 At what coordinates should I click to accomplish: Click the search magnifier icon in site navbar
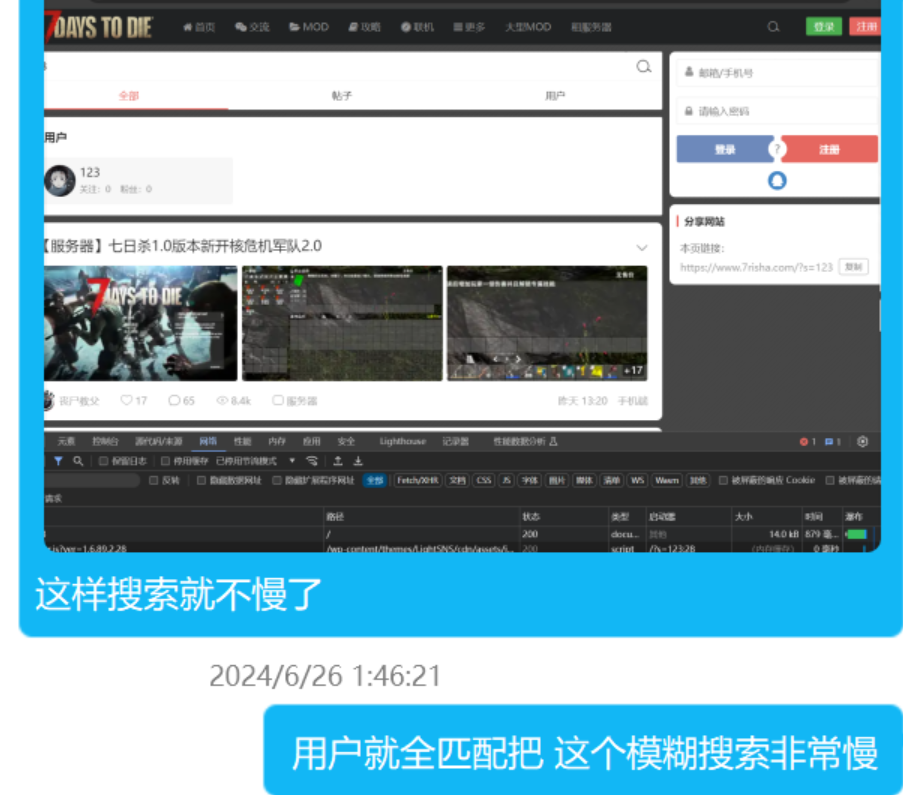773,27
